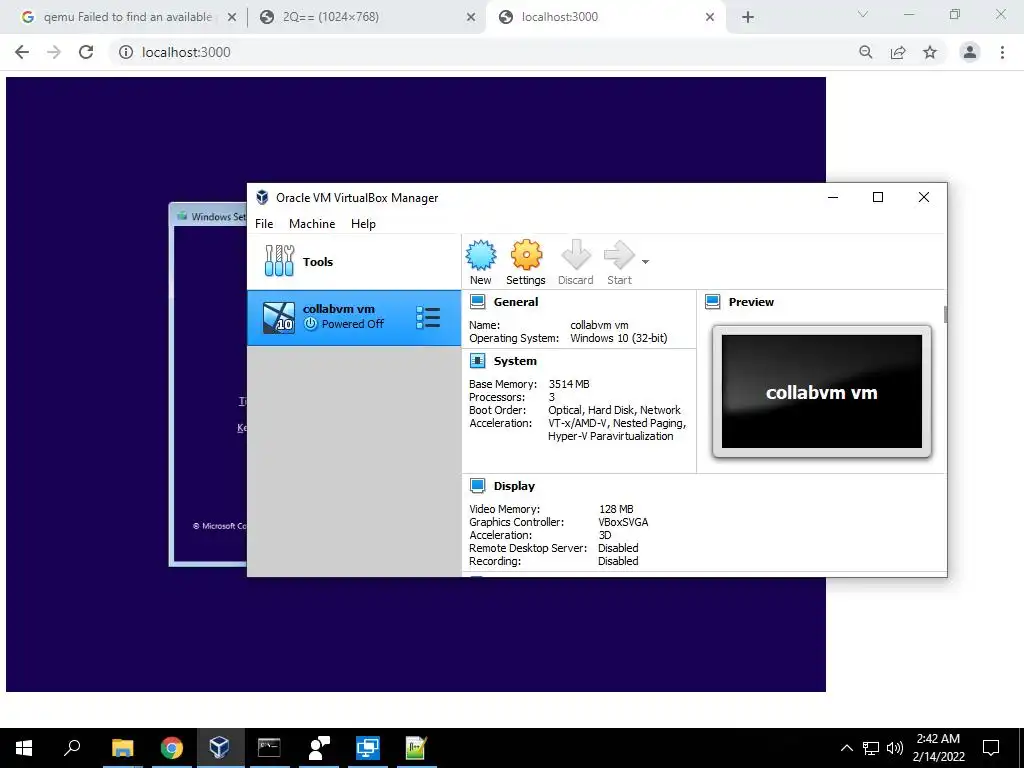
Task: Click the Graphics Controller VBoxSVGA value
Action: pyautogui.click(x=623, y=522)
